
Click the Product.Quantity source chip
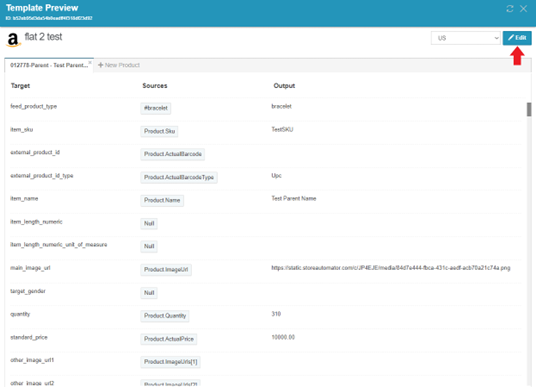tap(165, 316)
